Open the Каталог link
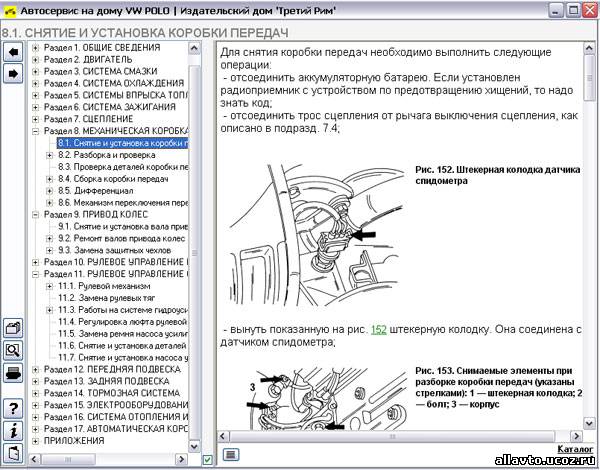The height and width of the screenshot is (470, 600). click(x=575, y=449)
